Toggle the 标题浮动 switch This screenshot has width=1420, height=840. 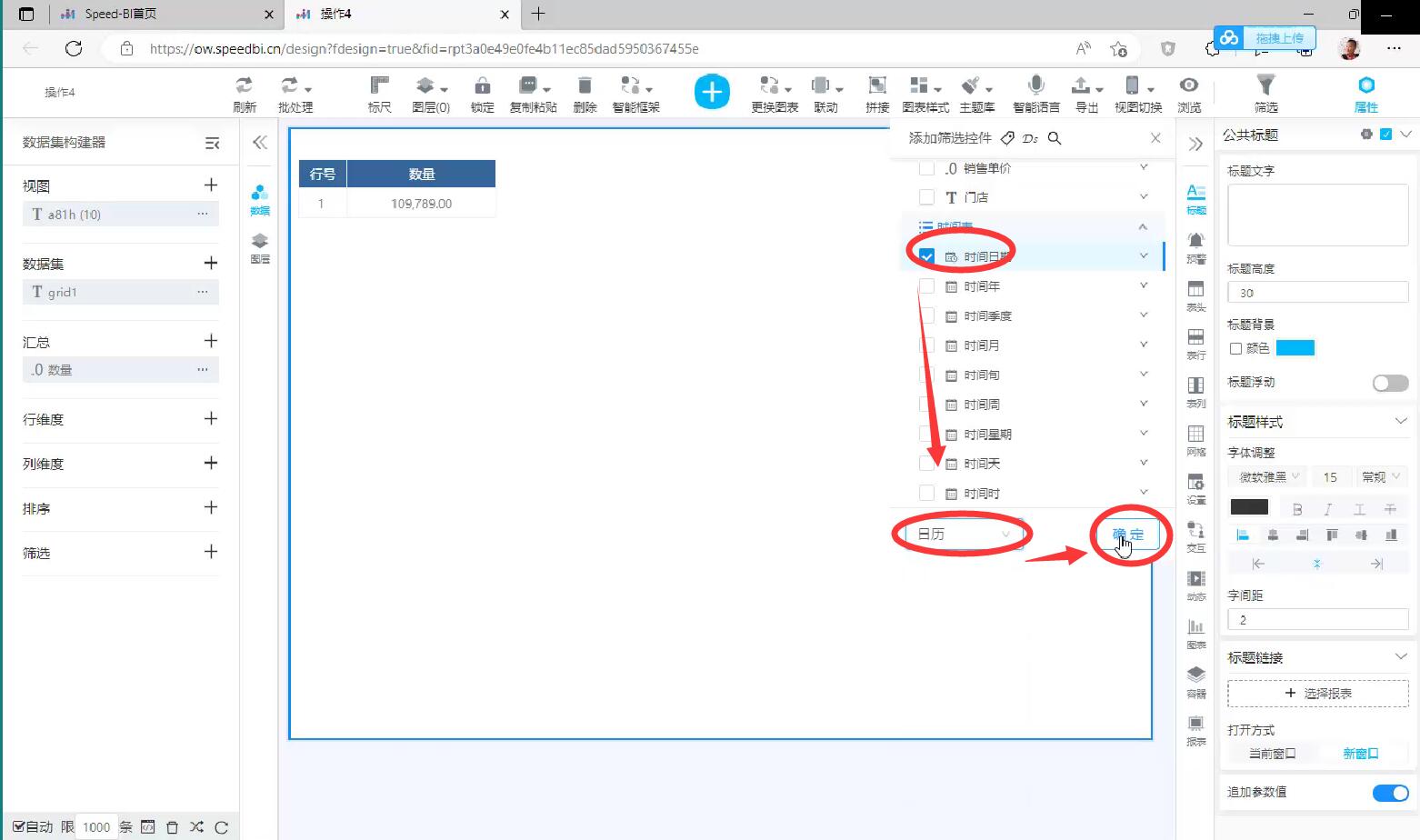tap(1390, 383)
